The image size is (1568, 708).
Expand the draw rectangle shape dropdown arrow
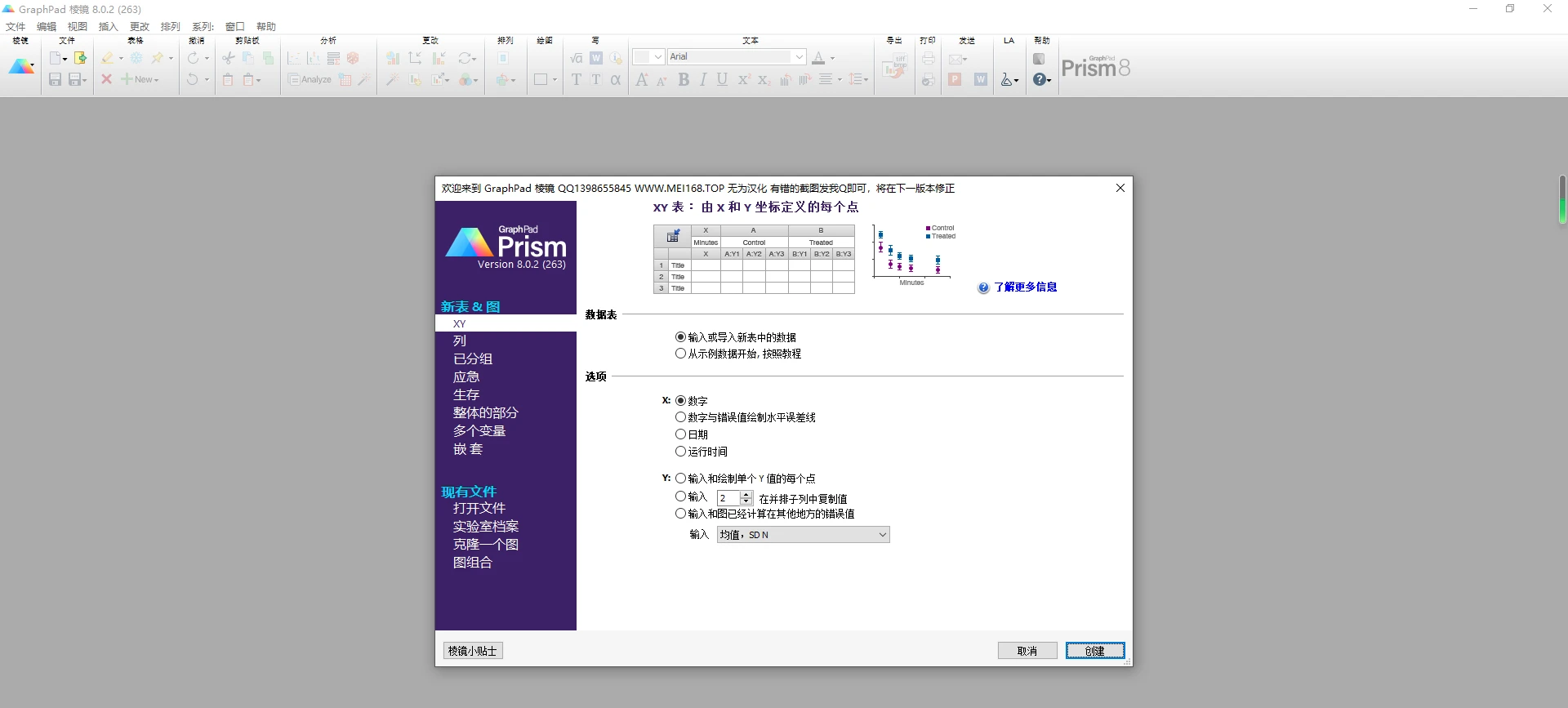pos(555,80)
